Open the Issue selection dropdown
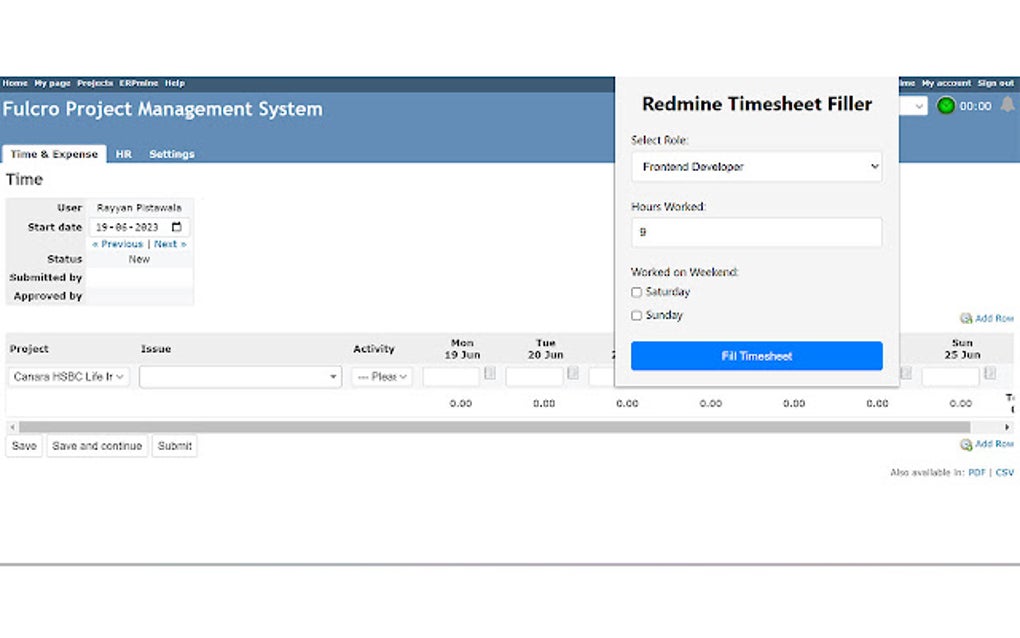Image resolution: width=1020 pixels, height=638 pixels. pyautogui.click(x=240, y=376)
